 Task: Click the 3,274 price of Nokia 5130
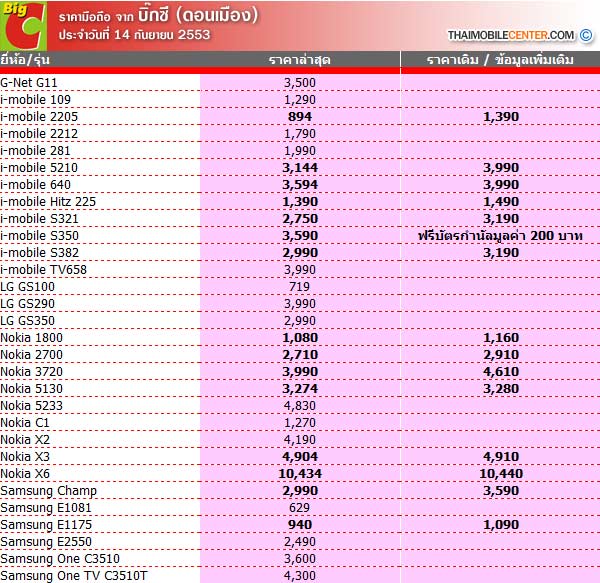[300, 389]
